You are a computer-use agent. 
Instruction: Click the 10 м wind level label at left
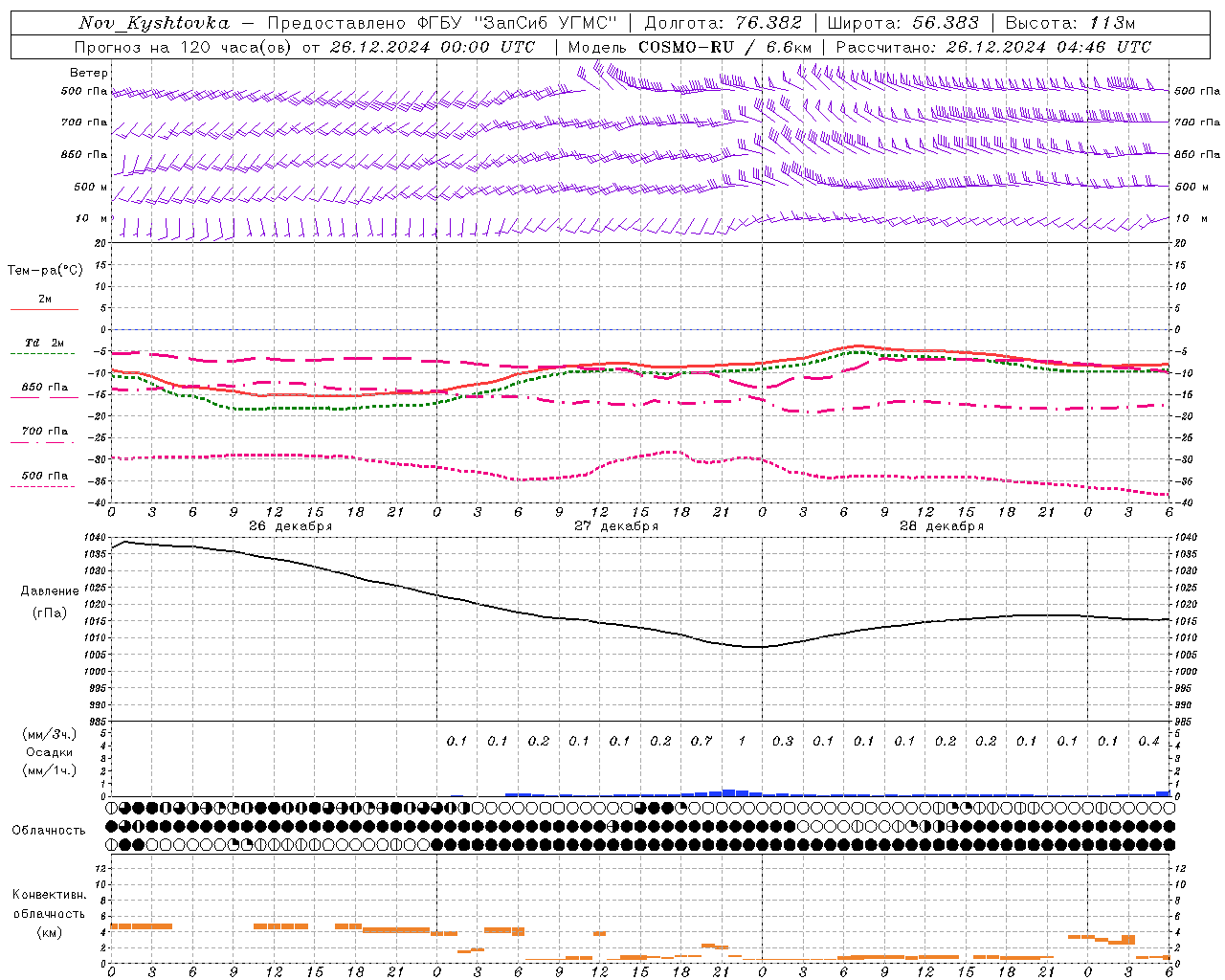[91, 218]
